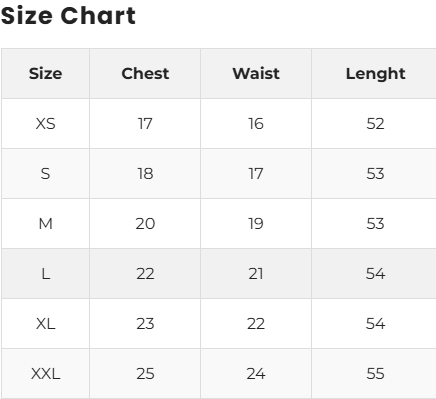Click the chest value 20
Screen dimensions: 436x399
click(145, 224)
